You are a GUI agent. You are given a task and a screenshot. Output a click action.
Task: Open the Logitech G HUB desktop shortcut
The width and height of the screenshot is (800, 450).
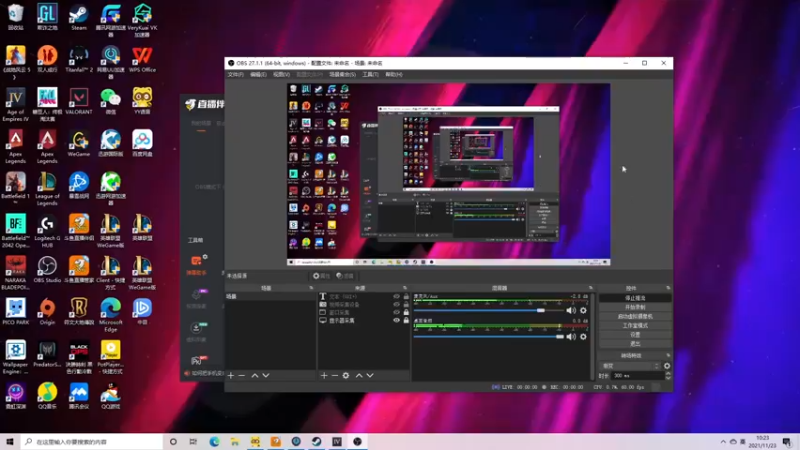tap(47, 231)
